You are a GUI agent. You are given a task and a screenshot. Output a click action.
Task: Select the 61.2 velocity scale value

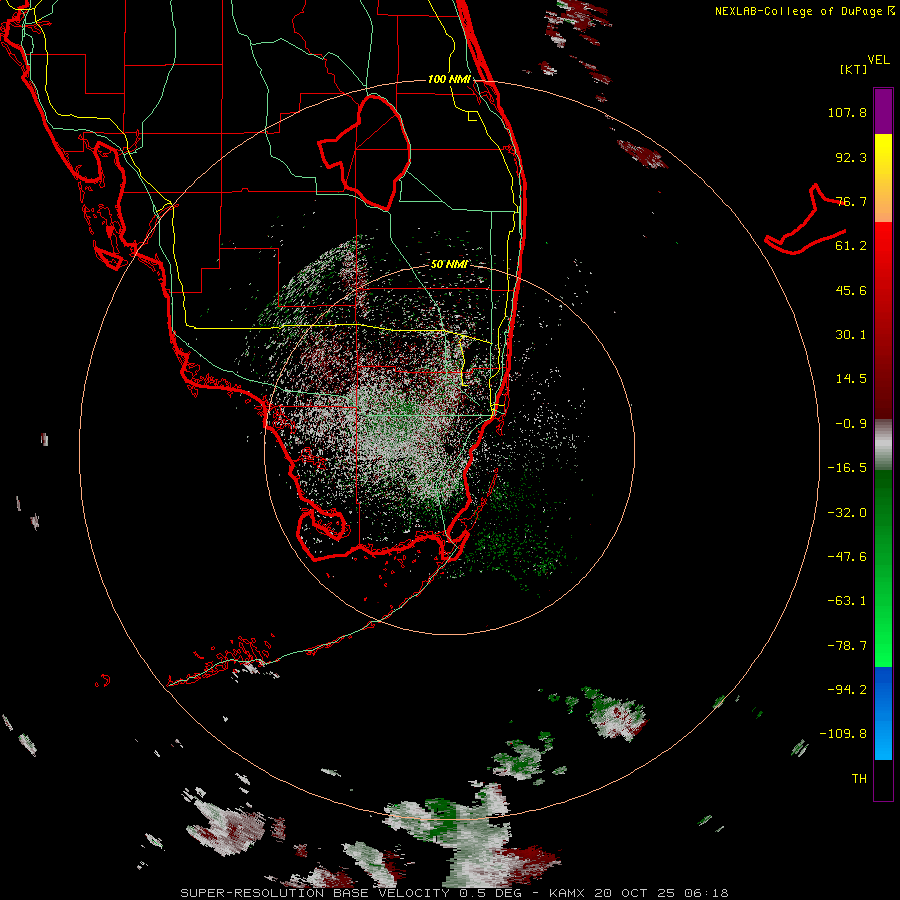click(x=851, y=246)
